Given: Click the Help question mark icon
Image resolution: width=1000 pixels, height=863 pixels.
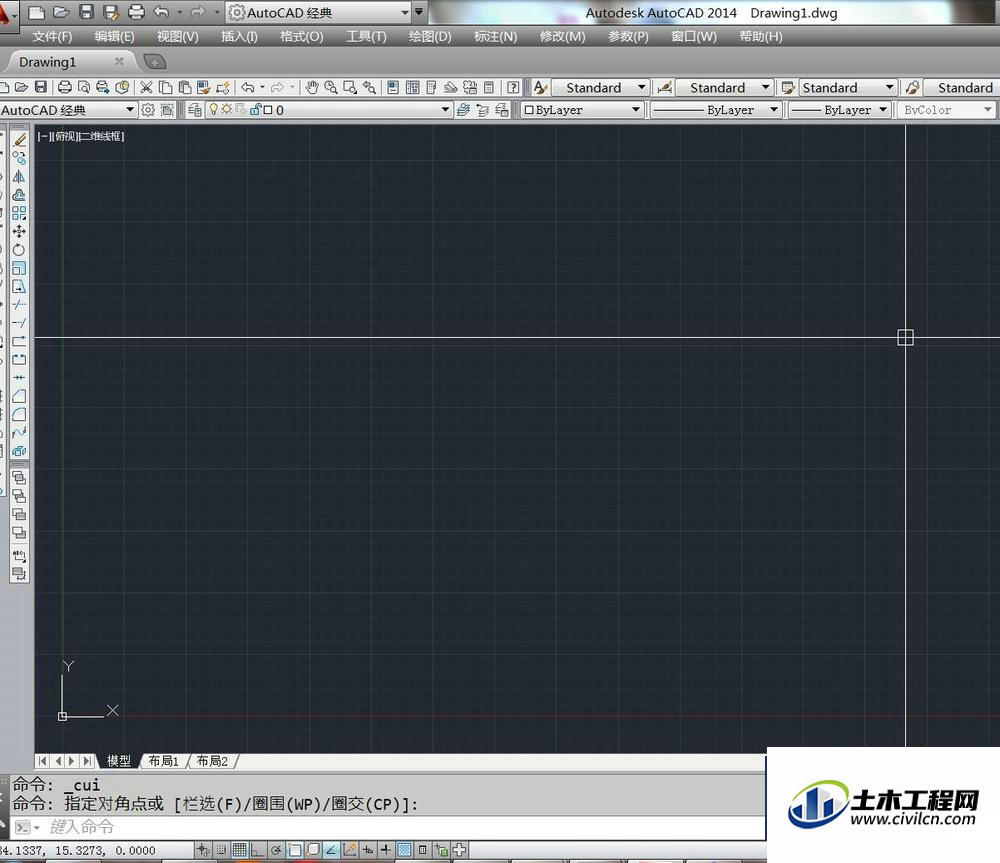Looking at the screenshot, I should point(513,87).
